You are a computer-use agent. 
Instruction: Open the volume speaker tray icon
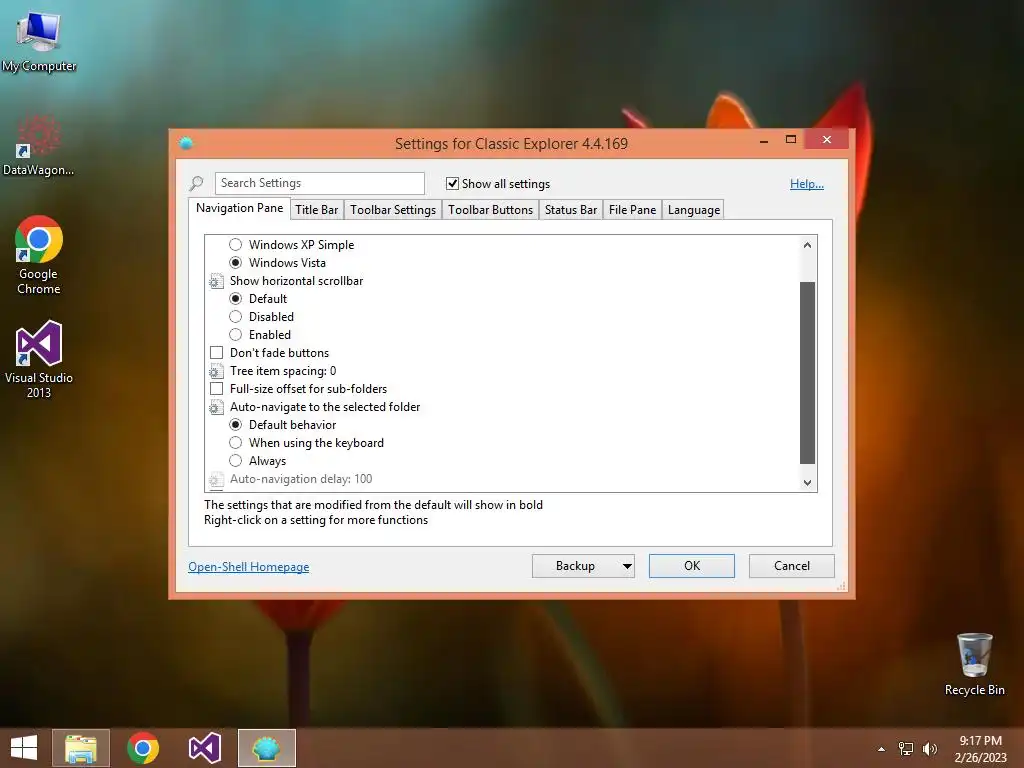point(929,749)
